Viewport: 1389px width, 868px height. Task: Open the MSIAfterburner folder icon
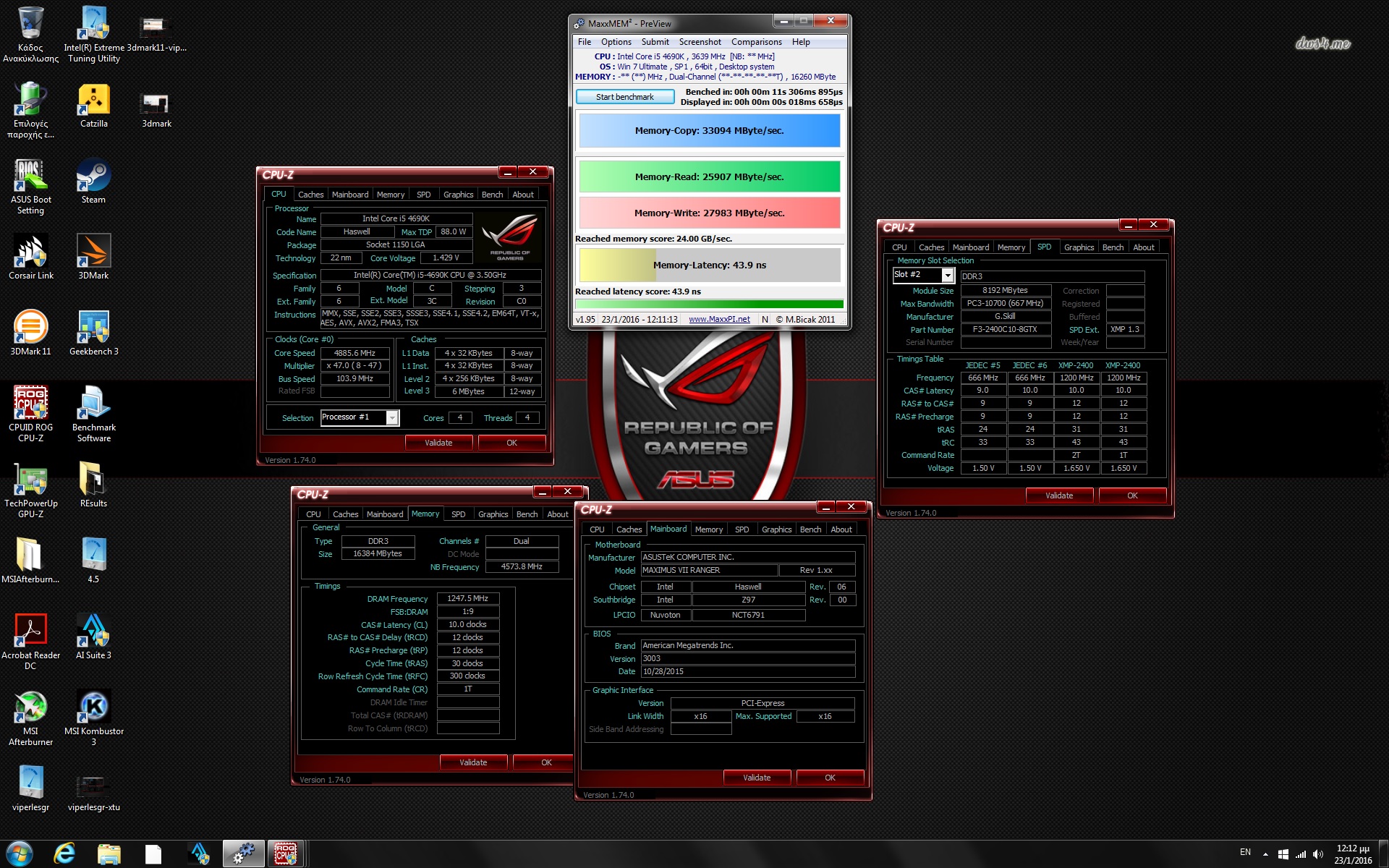30,561
